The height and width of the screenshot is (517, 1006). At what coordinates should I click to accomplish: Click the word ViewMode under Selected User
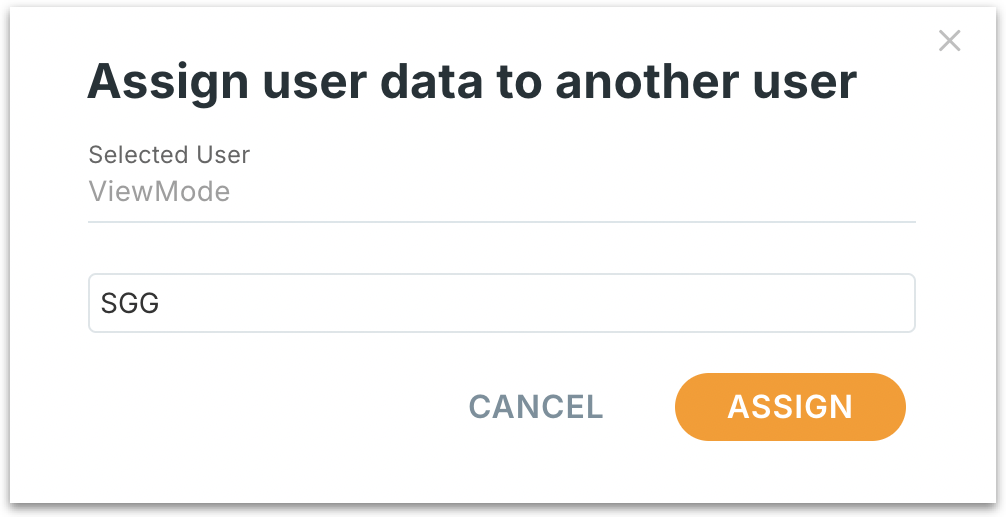pyautogui.click(x=160, y=191)
